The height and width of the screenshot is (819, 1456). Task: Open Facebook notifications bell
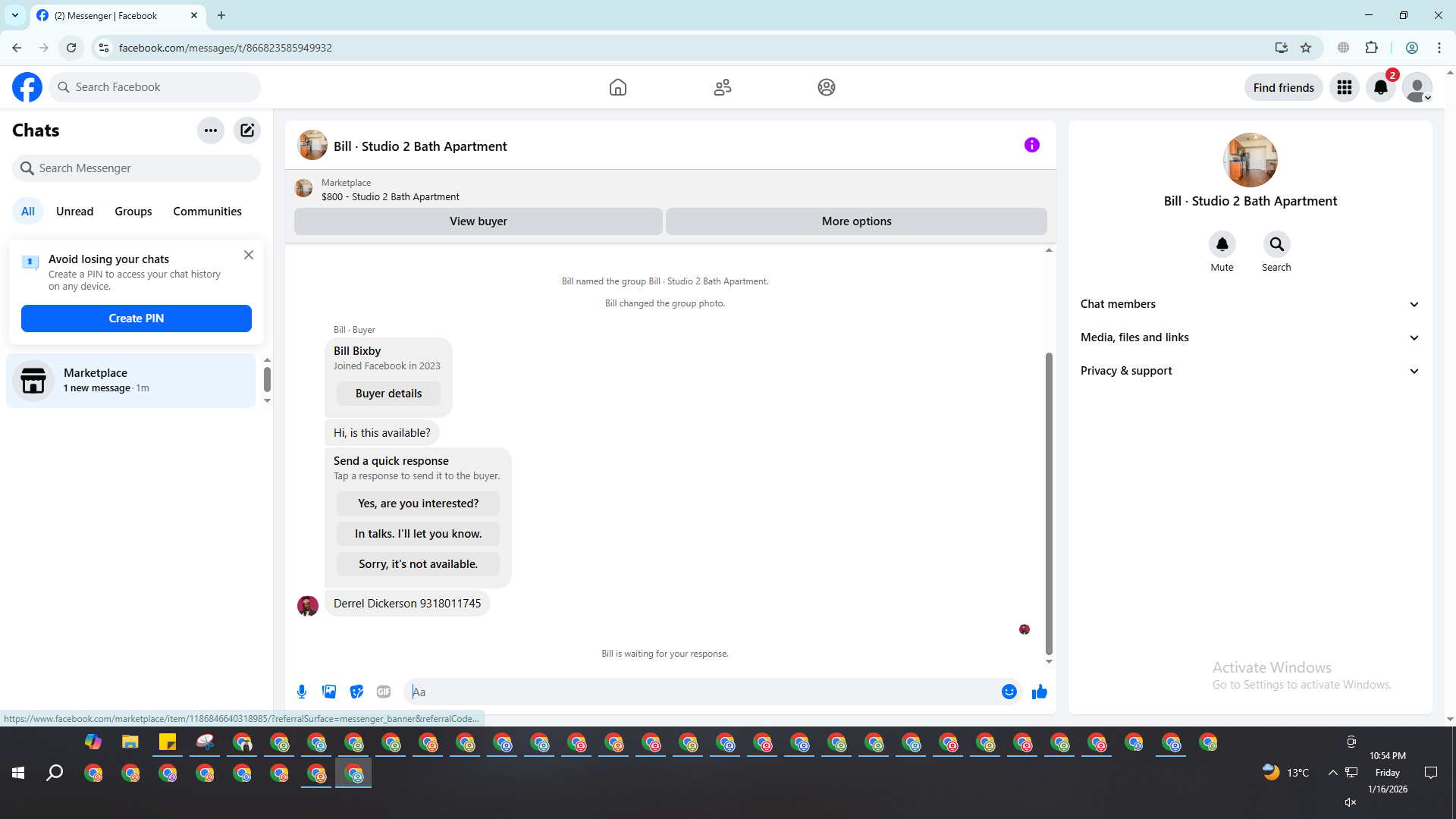coord(1381,87)
